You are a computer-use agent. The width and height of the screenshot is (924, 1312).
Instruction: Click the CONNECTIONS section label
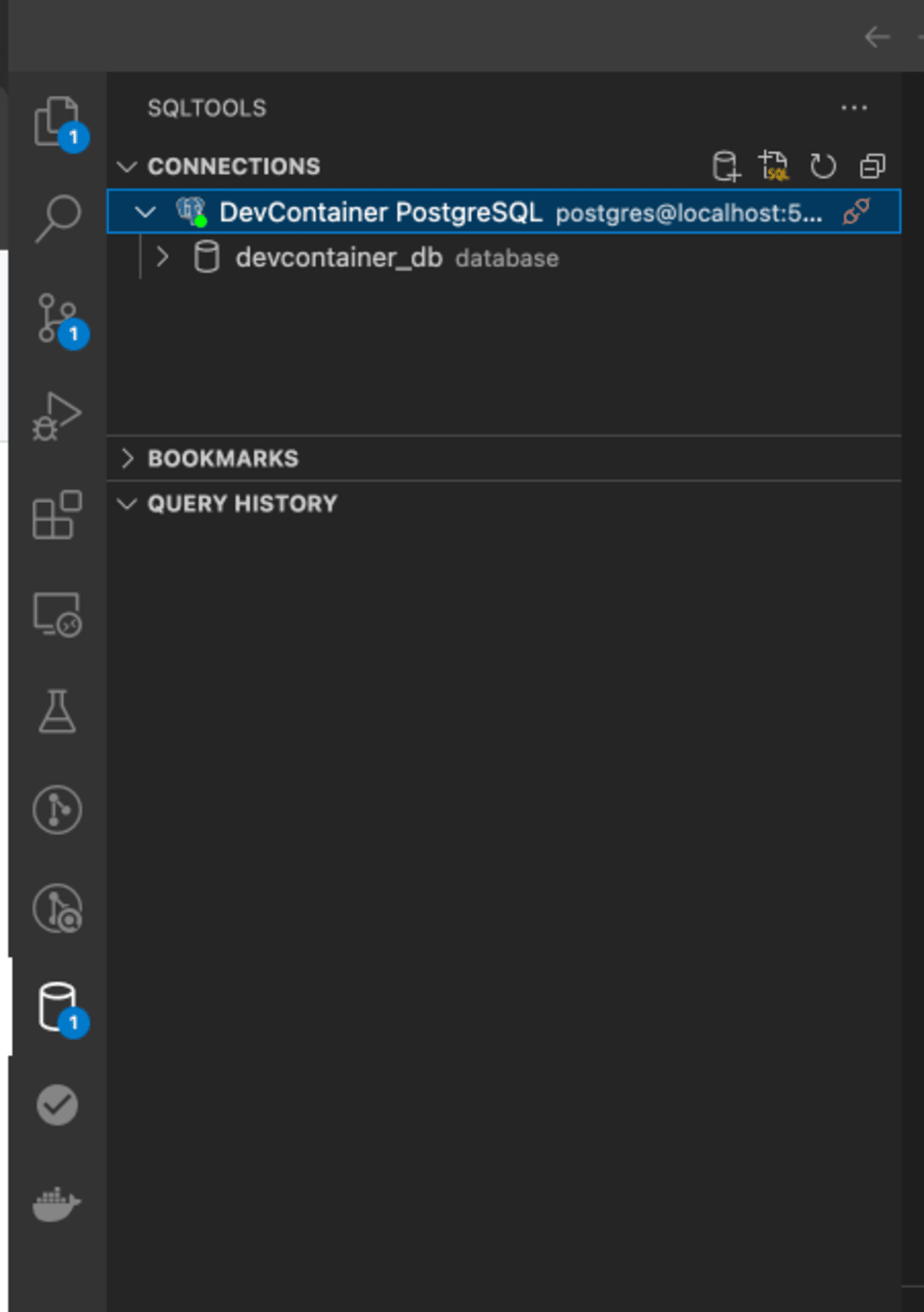pos(234,167)
